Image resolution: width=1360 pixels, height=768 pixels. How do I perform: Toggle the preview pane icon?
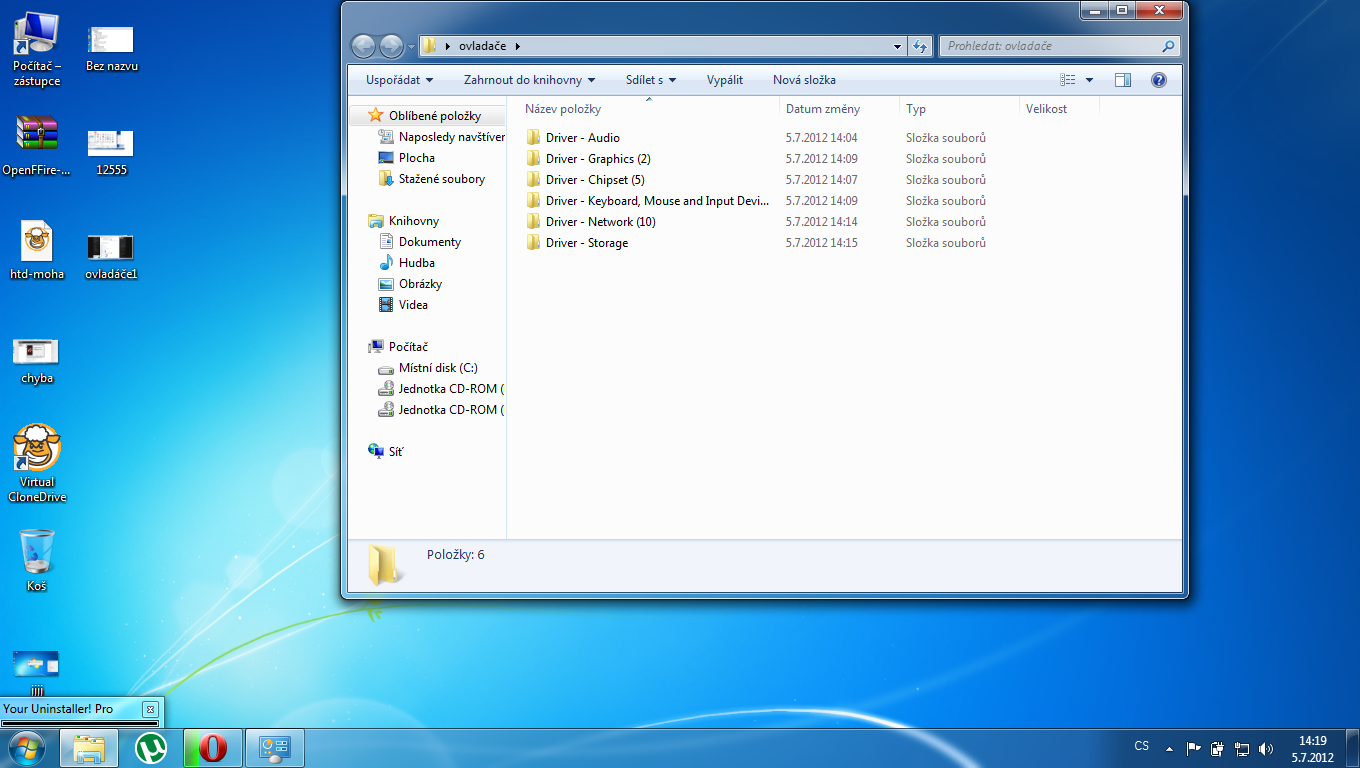pos(1123,80)
